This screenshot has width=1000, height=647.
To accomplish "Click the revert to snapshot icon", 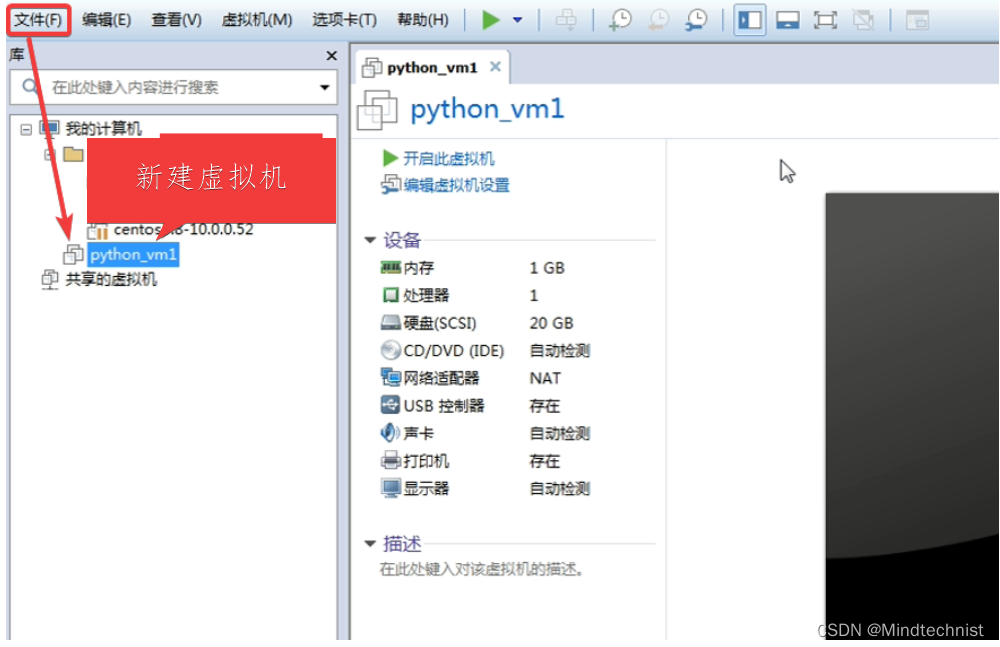I will point(658,20).
